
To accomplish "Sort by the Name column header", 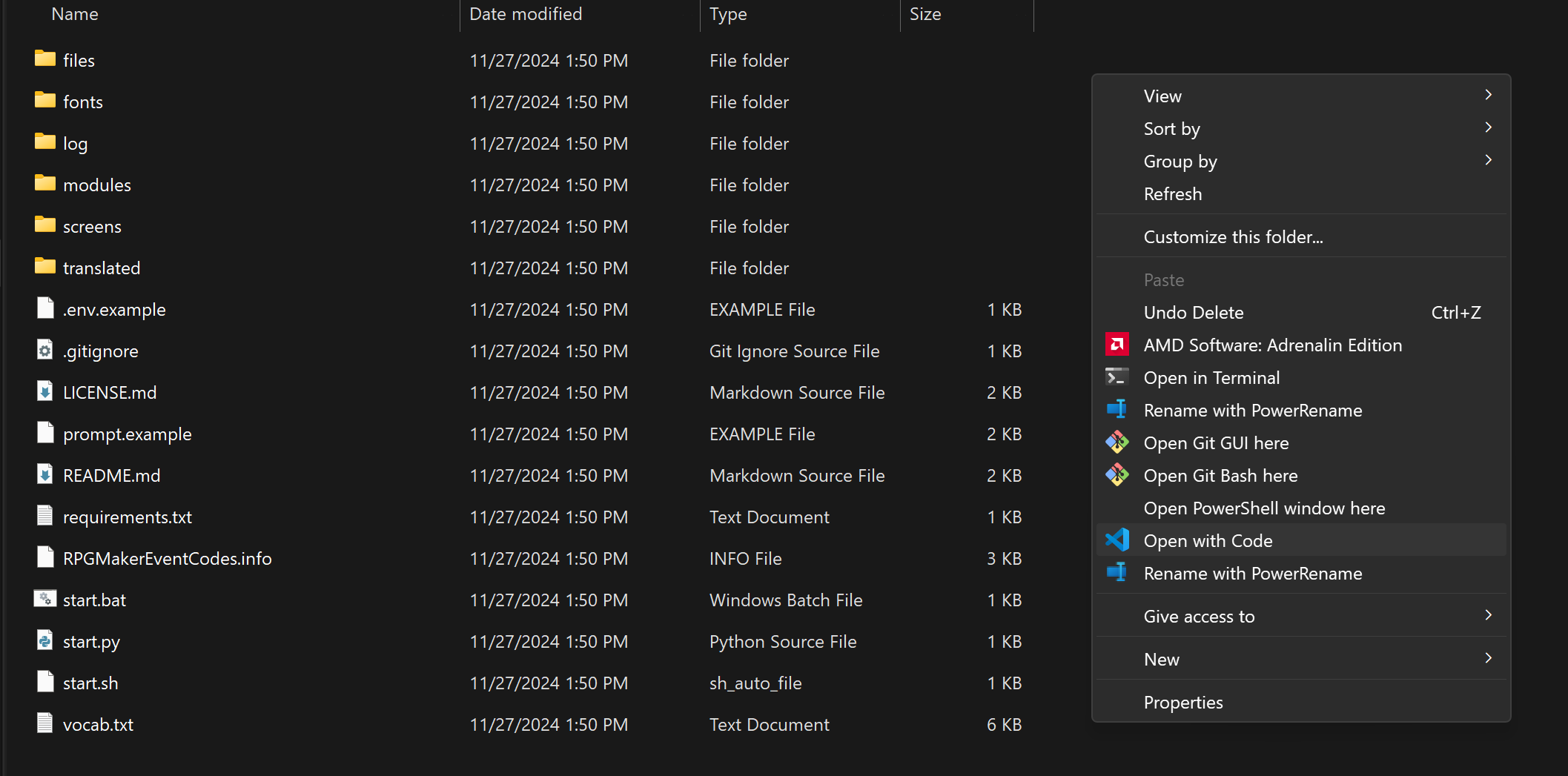I will pyautogui.click(x=74, y=14).
